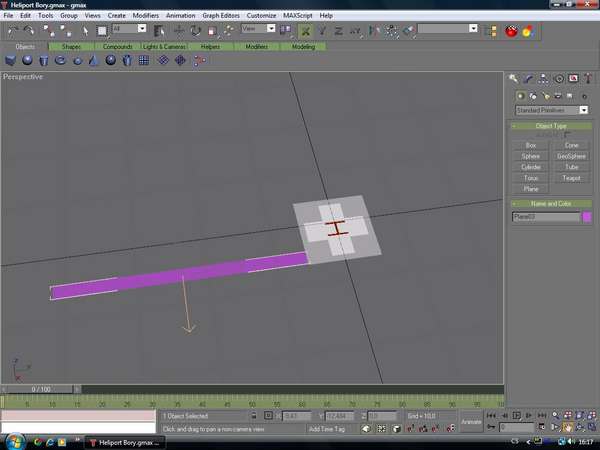Toggle rectangular selection region mode
Screen dimensions: 600x450
click(x=102, y=31)
